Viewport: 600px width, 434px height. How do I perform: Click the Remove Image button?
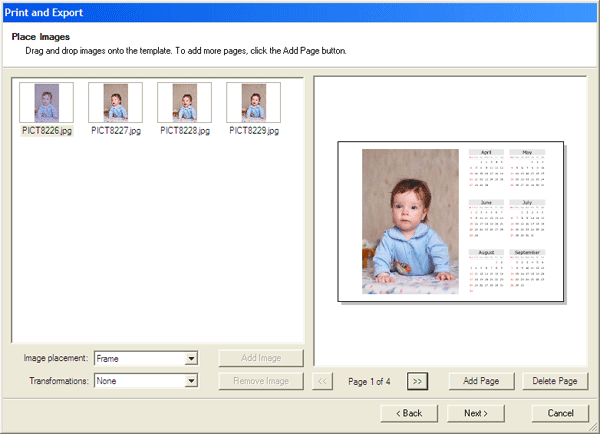pyautogui.click(x=261, y=381)
